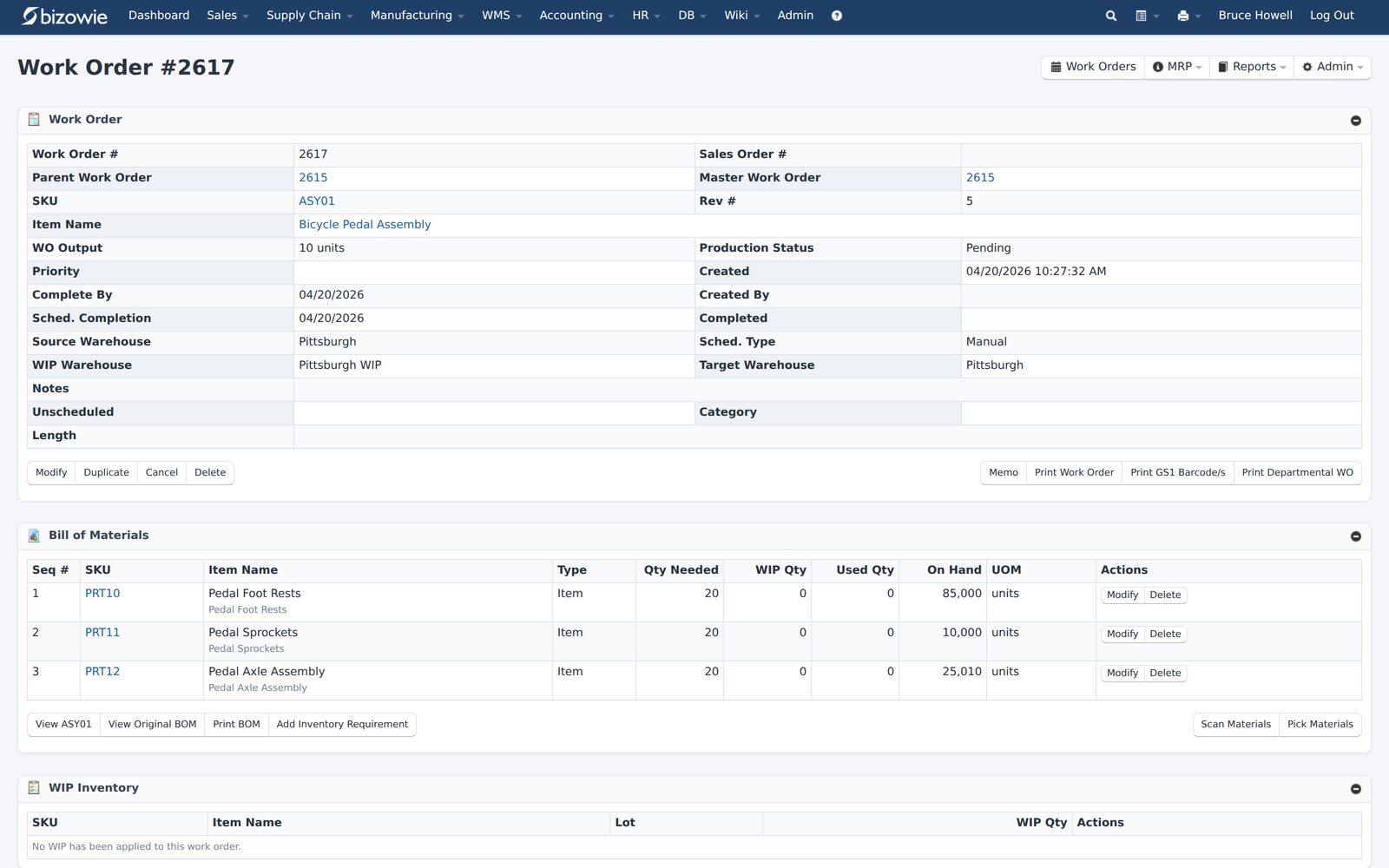This screenshot has width=1389, height=868.
Task: Open the WMS dropdown
Action: pos(502,16)
